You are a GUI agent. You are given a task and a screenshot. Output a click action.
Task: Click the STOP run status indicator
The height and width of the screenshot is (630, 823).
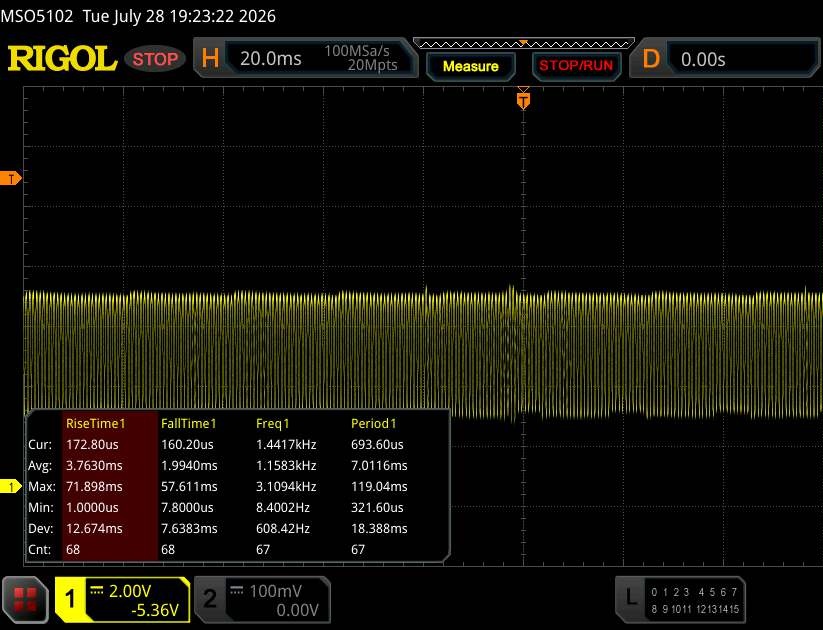point(155,59)
